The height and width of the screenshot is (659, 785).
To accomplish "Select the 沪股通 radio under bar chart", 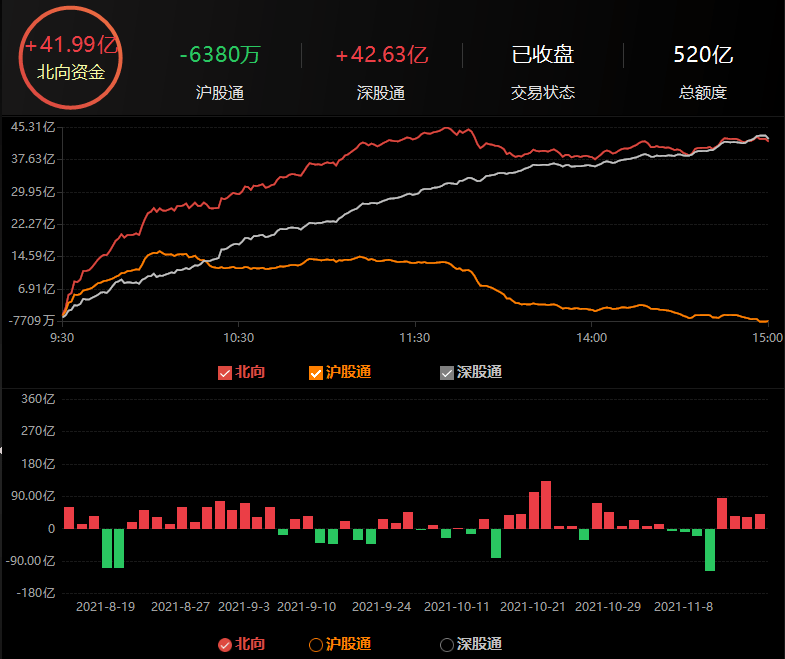I will tap(317, 644).
